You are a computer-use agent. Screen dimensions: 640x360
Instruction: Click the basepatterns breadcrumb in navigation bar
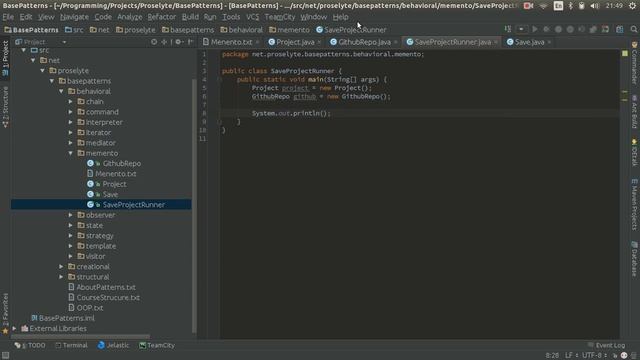click(188, 29)
